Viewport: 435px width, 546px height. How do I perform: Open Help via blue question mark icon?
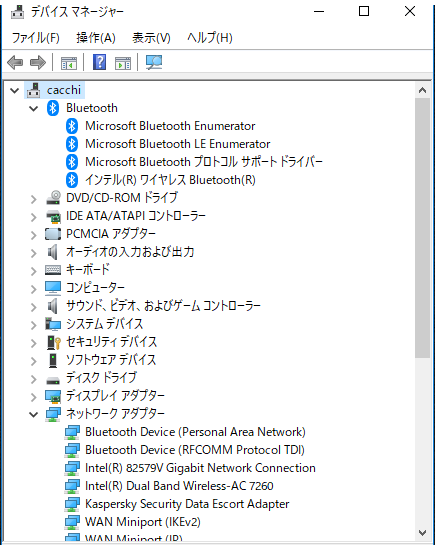tap(99, 62)
